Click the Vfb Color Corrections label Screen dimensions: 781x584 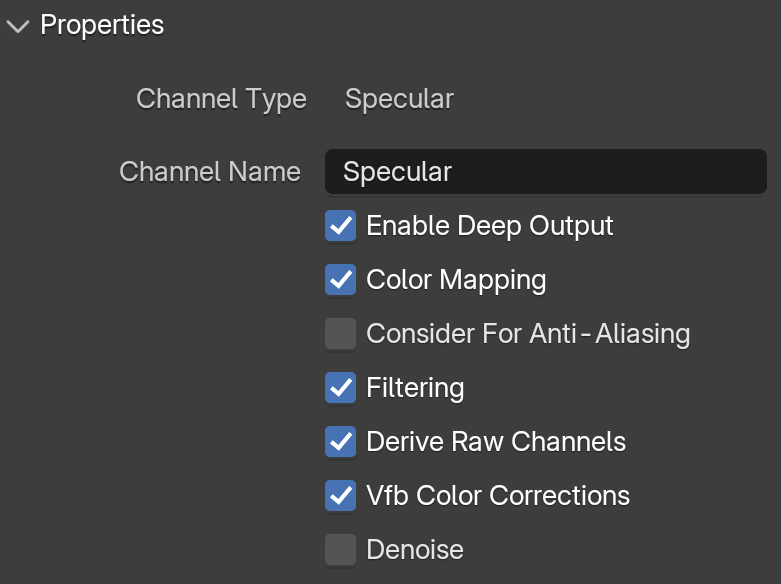click(498, 495)
